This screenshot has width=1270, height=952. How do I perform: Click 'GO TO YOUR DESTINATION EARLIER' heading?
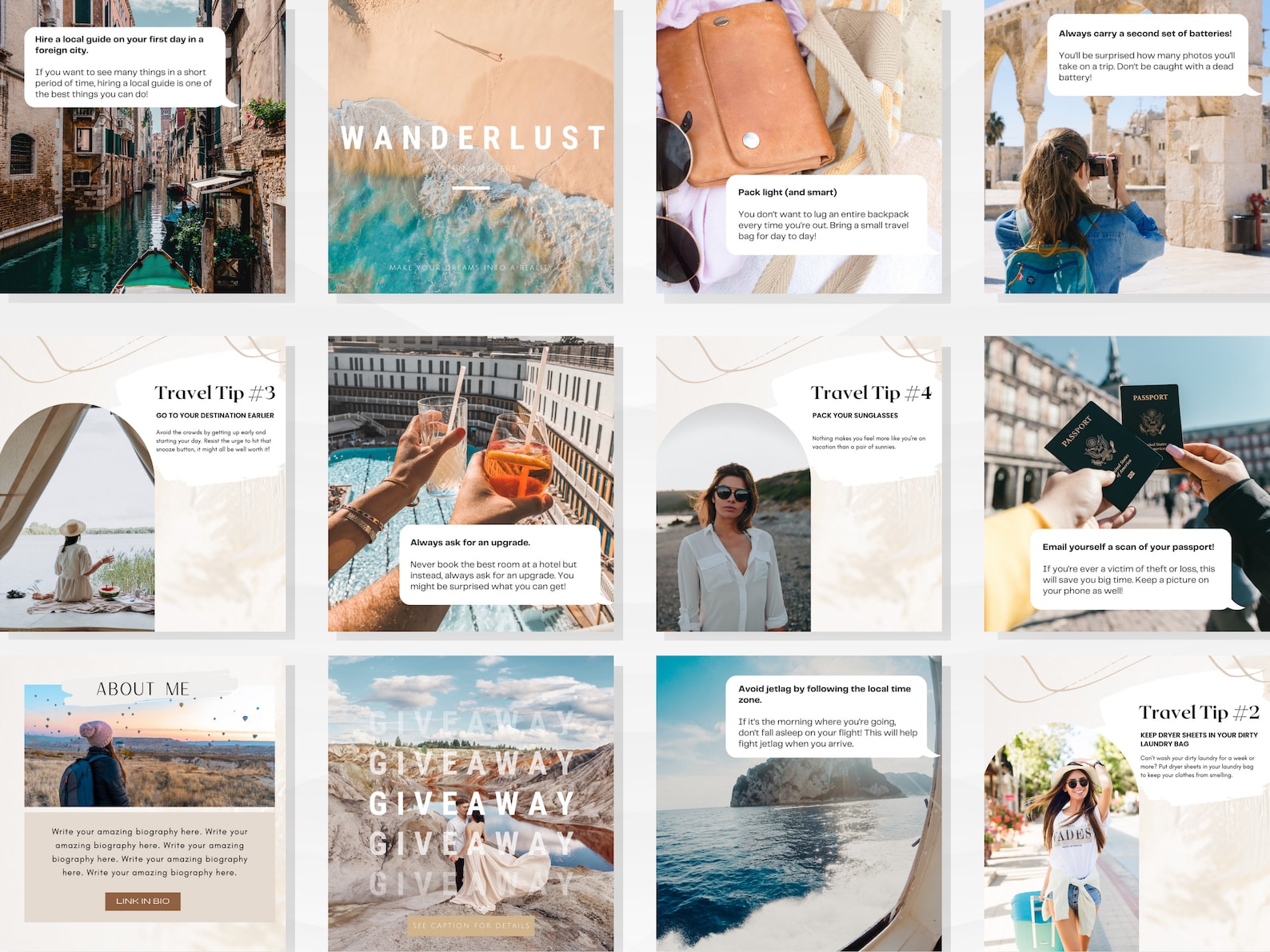pyautogui.click(x=215, y=416)
